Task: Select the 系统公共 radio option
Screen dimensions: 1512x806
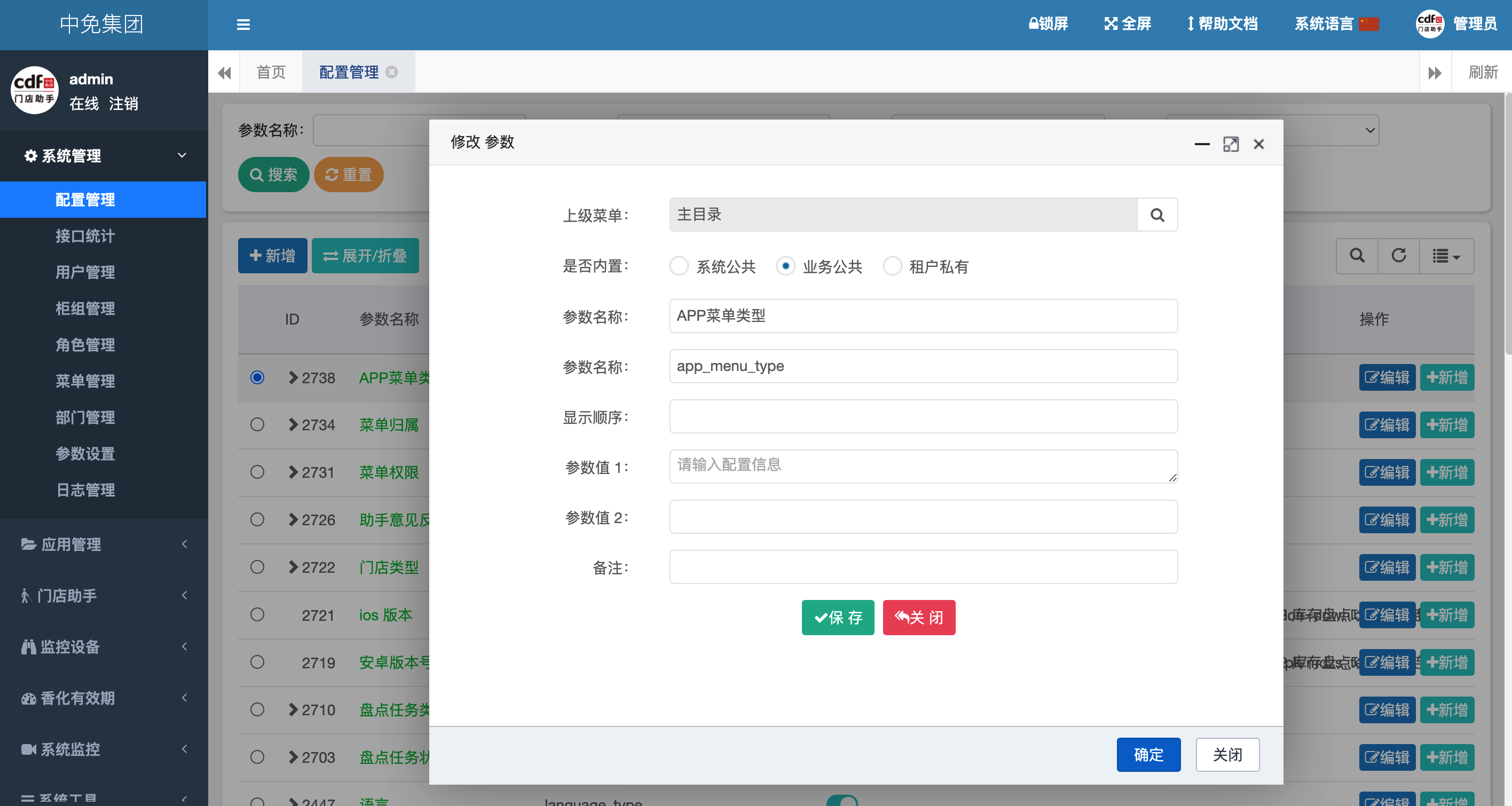Action: coord(679,266)
